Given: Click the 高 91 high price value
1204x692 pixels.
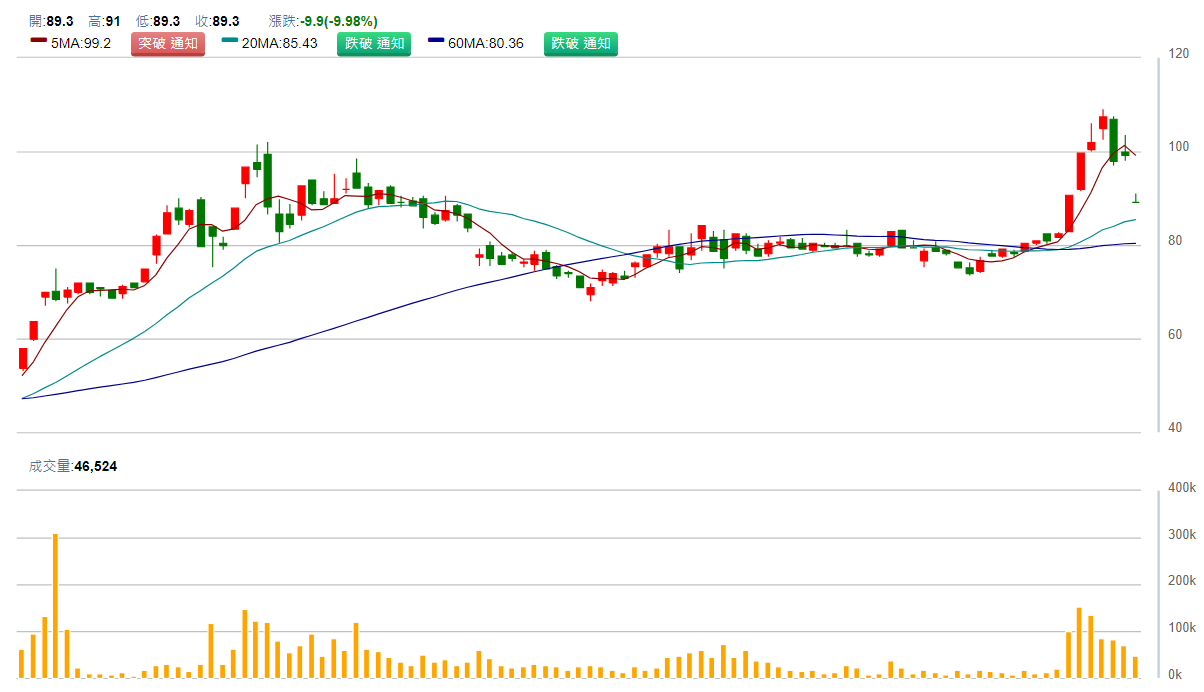Looking at the screenshot, I should tap(105, 21).
